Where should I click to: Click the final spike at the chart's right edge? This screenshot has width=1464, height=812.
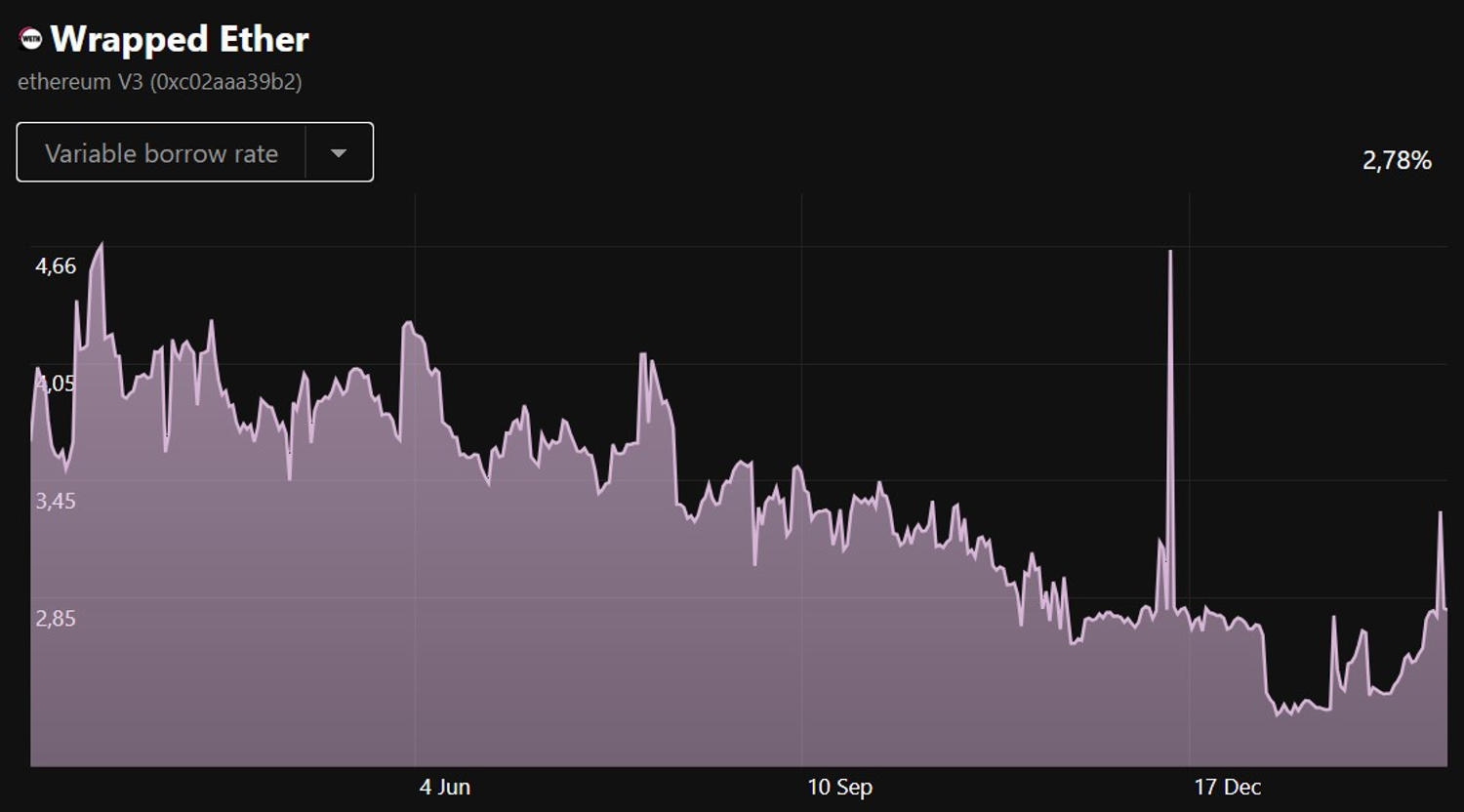click(1440, 512)
